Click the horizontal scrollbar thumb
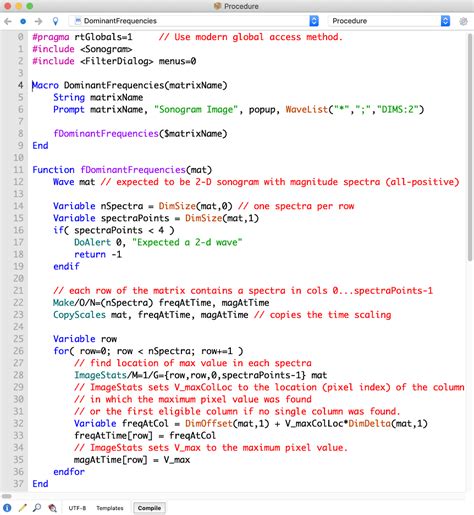The height and width of the screenshot is (515, 474). tap(7, 496)
